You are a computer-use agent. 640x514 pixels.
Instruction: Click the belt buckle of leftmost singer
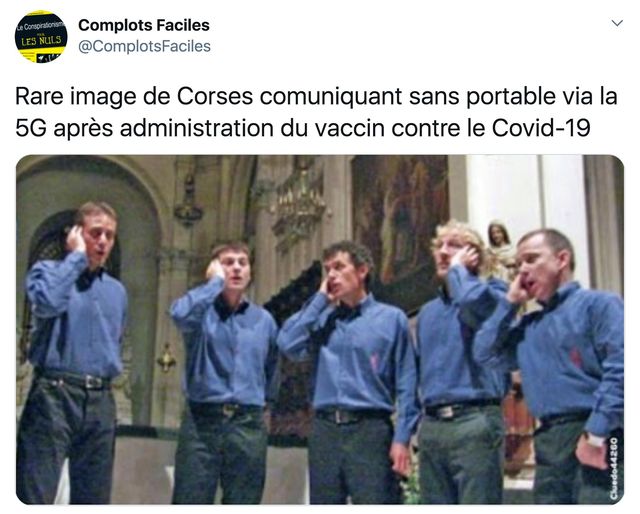click(x=92, y=382)
